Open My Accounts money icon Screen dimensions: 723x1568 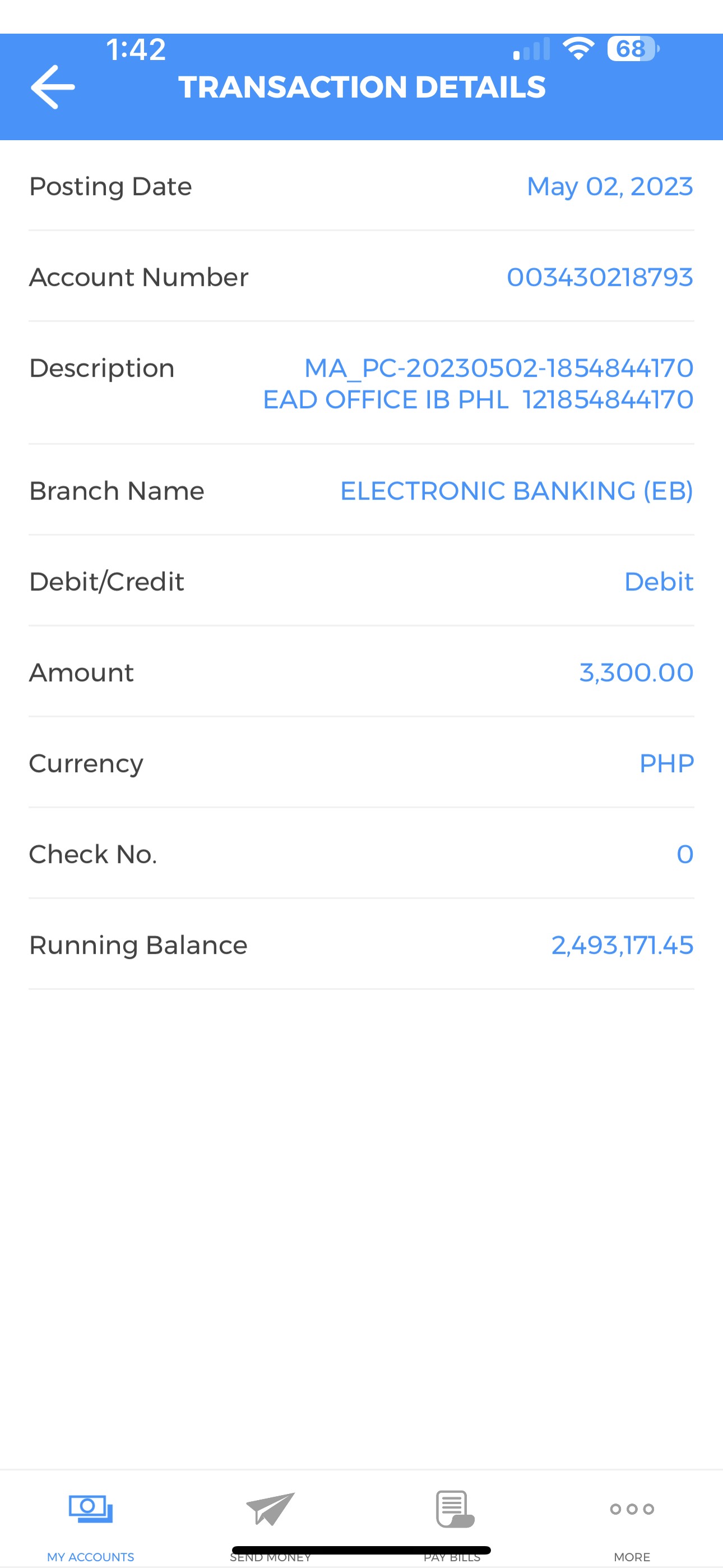point(91,1509)
